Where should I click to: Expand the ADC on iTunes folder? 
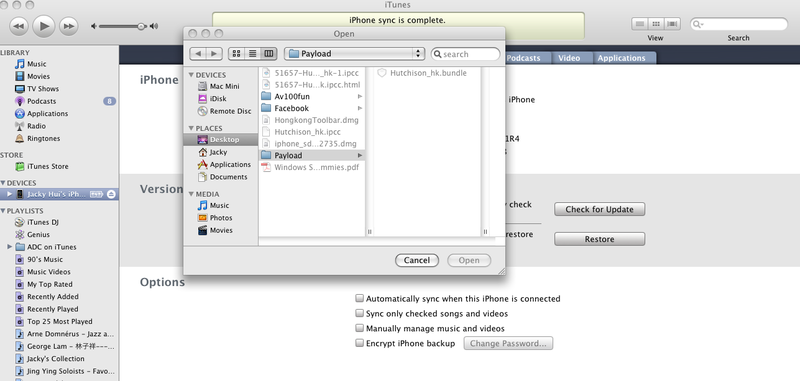[x=9, y=247]
